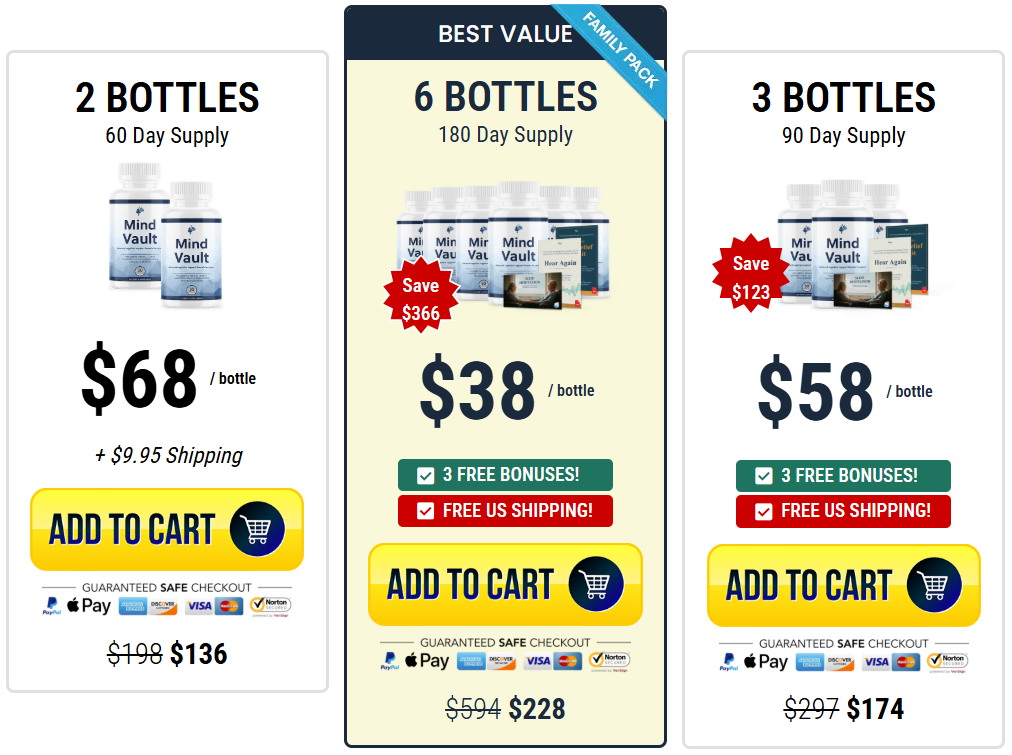Click the Norton Secured badge under 3 Bottles
The height and width of the screenshot is (755, 1012).
(947, 661)
